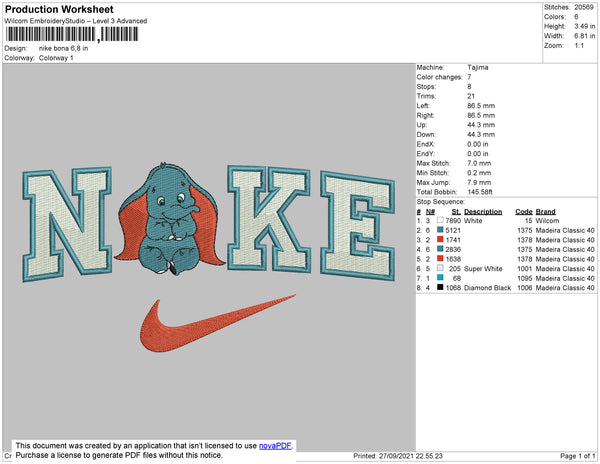Select the design name 'nike bona 6,8 in'

point(64,48)
